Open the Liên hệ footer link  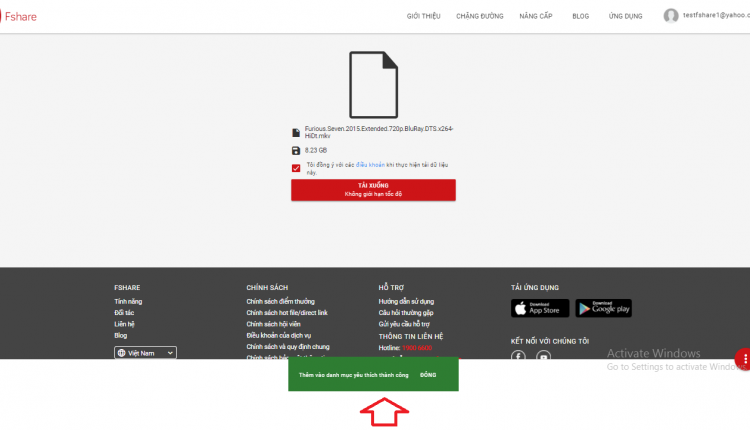click(124, 324)
